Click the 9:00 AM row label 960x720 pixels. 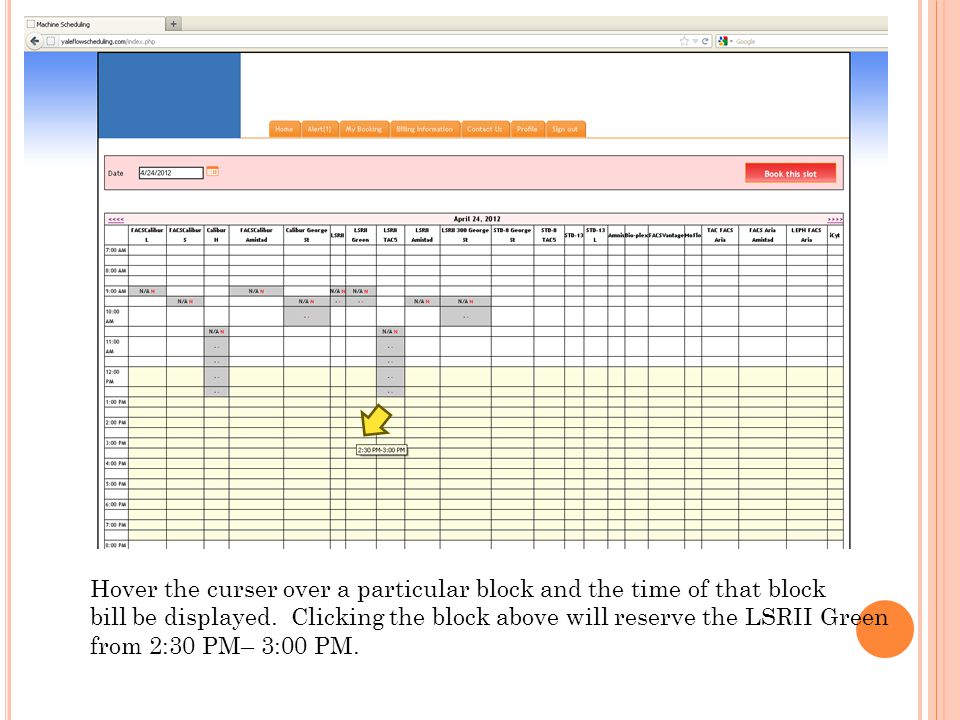(116, 291)
